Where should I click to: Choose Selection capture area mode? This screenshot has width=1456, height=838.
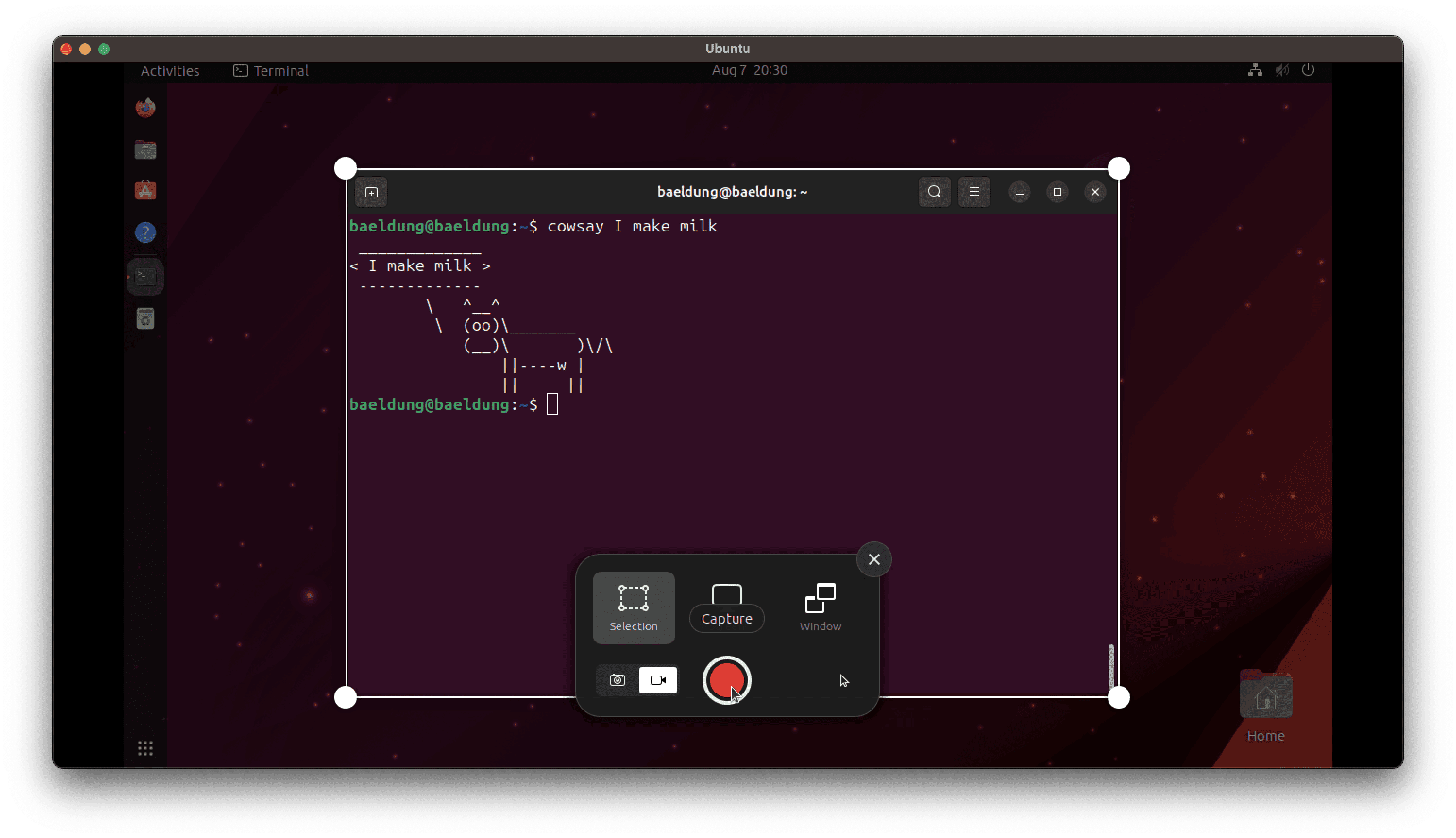coord(633,607)
